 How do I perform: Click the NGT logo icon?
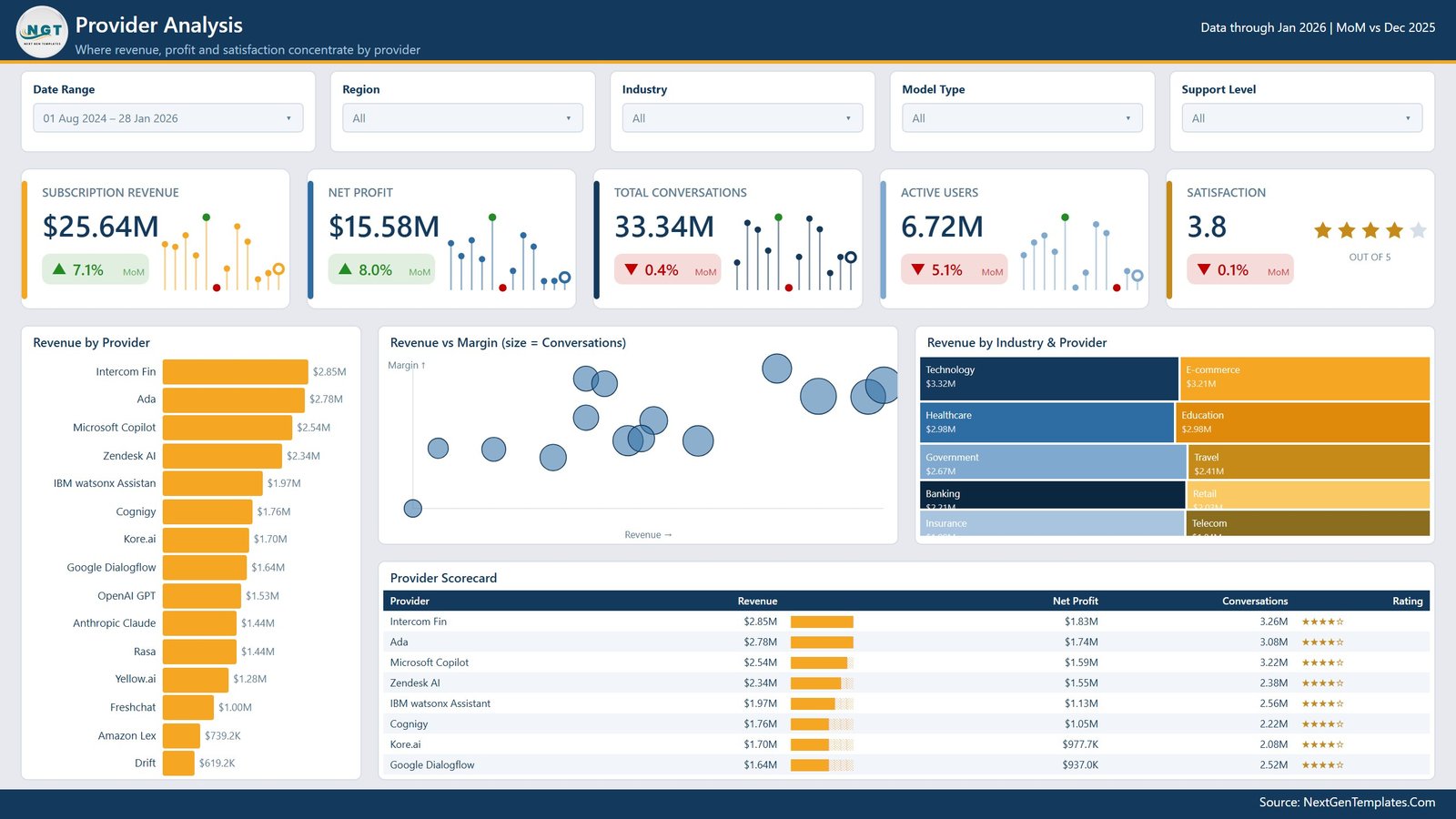point(42,32)
